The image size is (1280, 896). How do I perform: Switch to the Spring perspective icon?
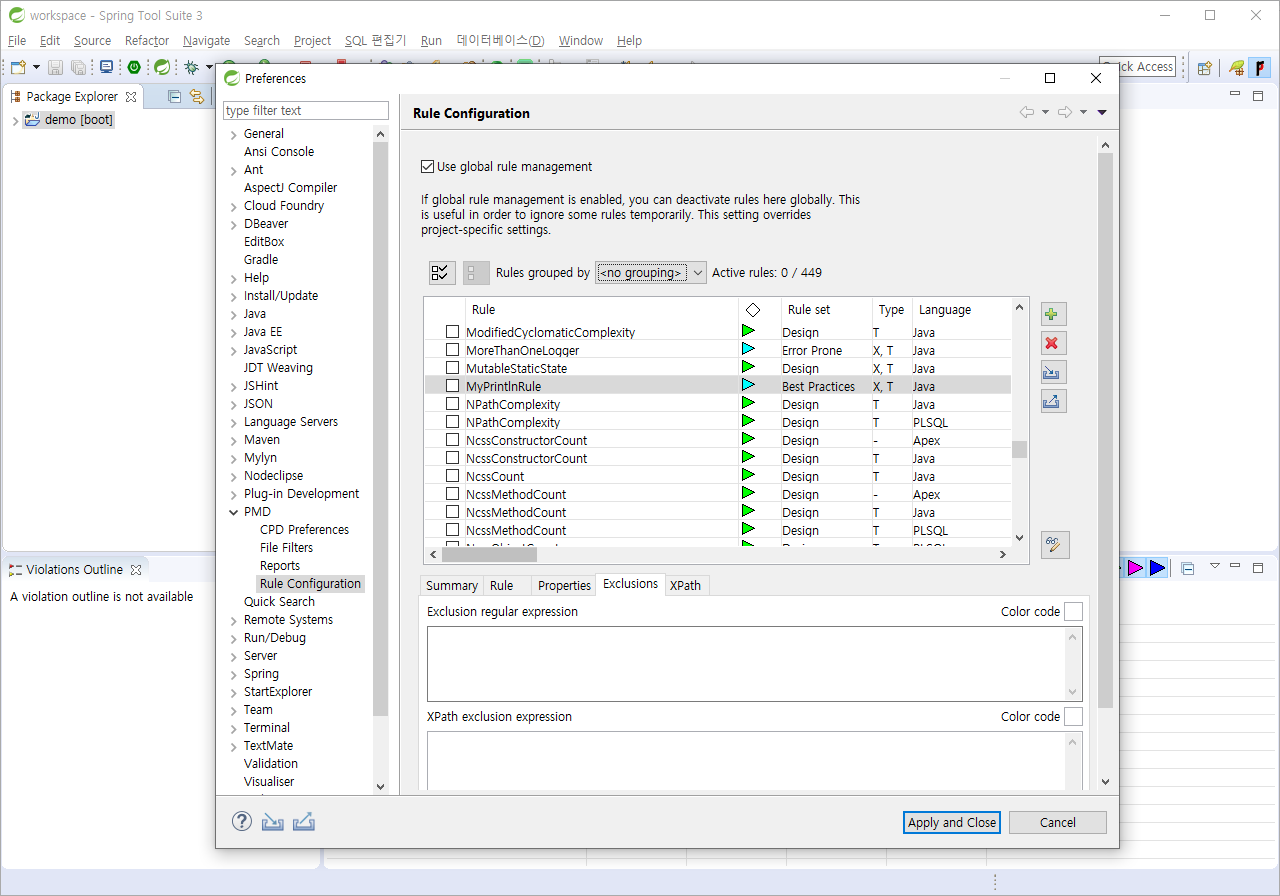(1237, 68)
